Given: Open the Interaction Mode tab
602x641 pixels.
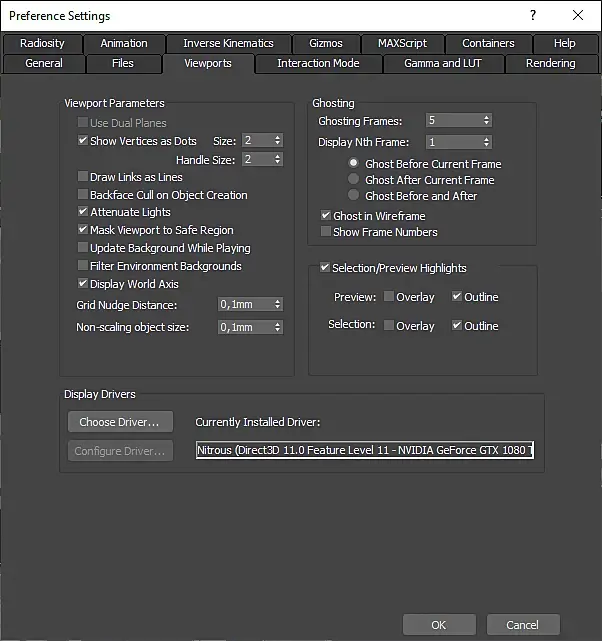Looking at the screenshot, I should click(x=318, y=63).
